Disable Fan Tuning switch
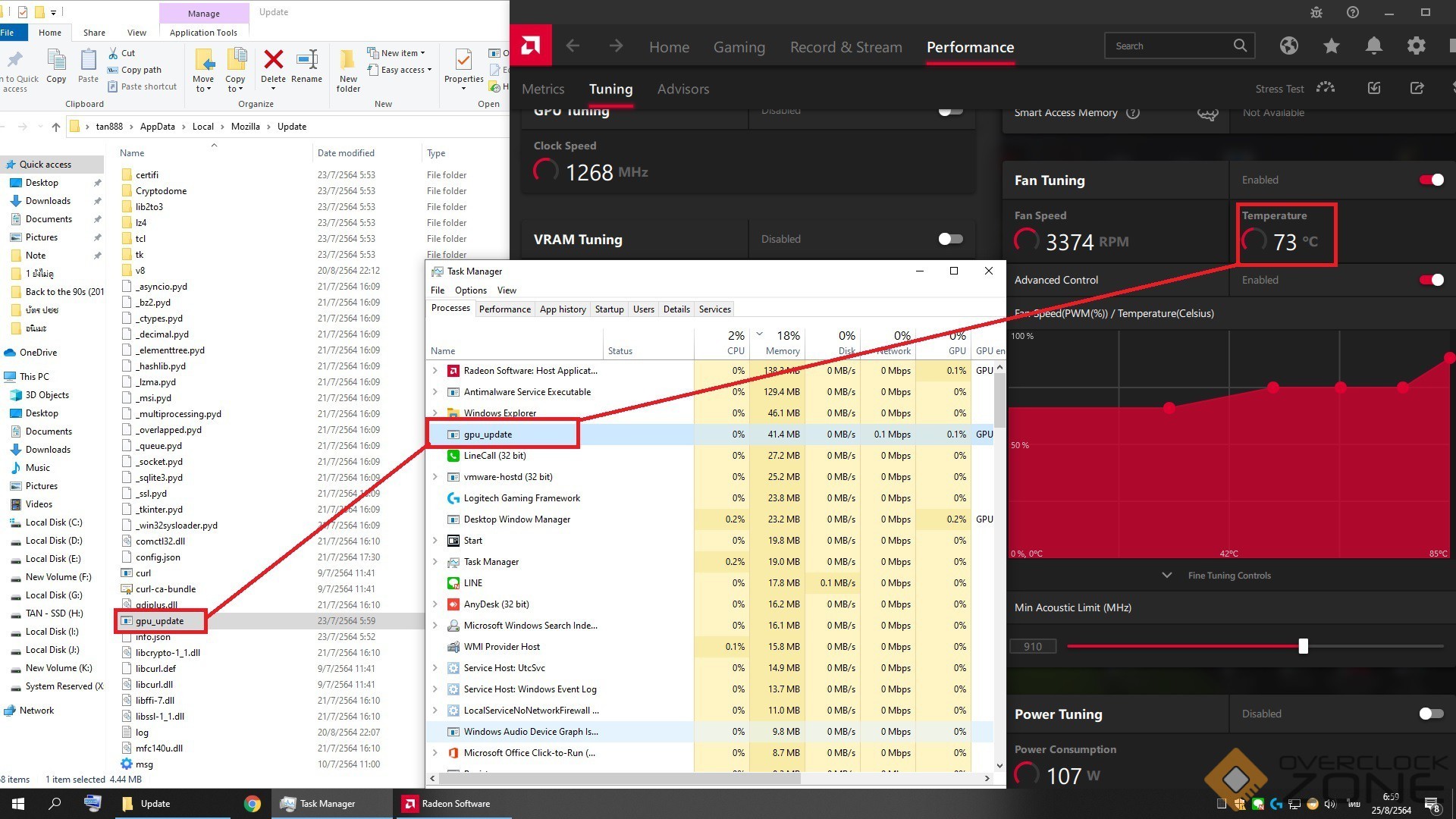The image size is (1456, 819). pyautogui.click(x=1432, y=180)
